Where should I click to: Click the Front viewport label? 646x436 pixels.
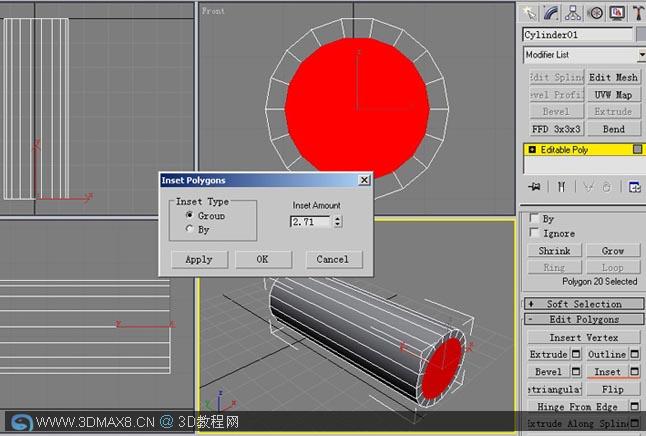click(x=213, y=11)
